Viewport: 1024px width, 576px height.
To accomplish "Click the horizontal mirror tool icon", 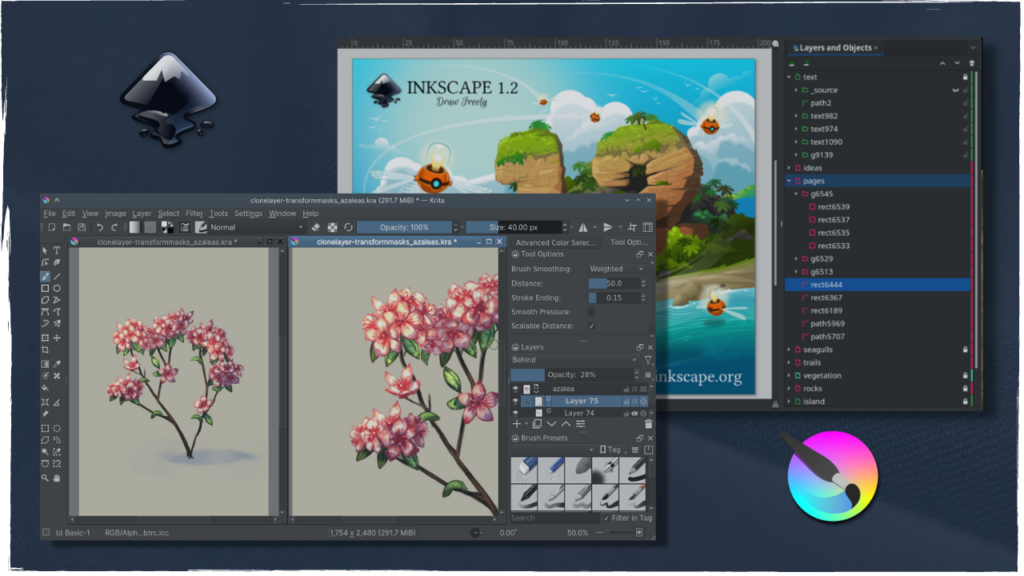I will tap(583, 227).
